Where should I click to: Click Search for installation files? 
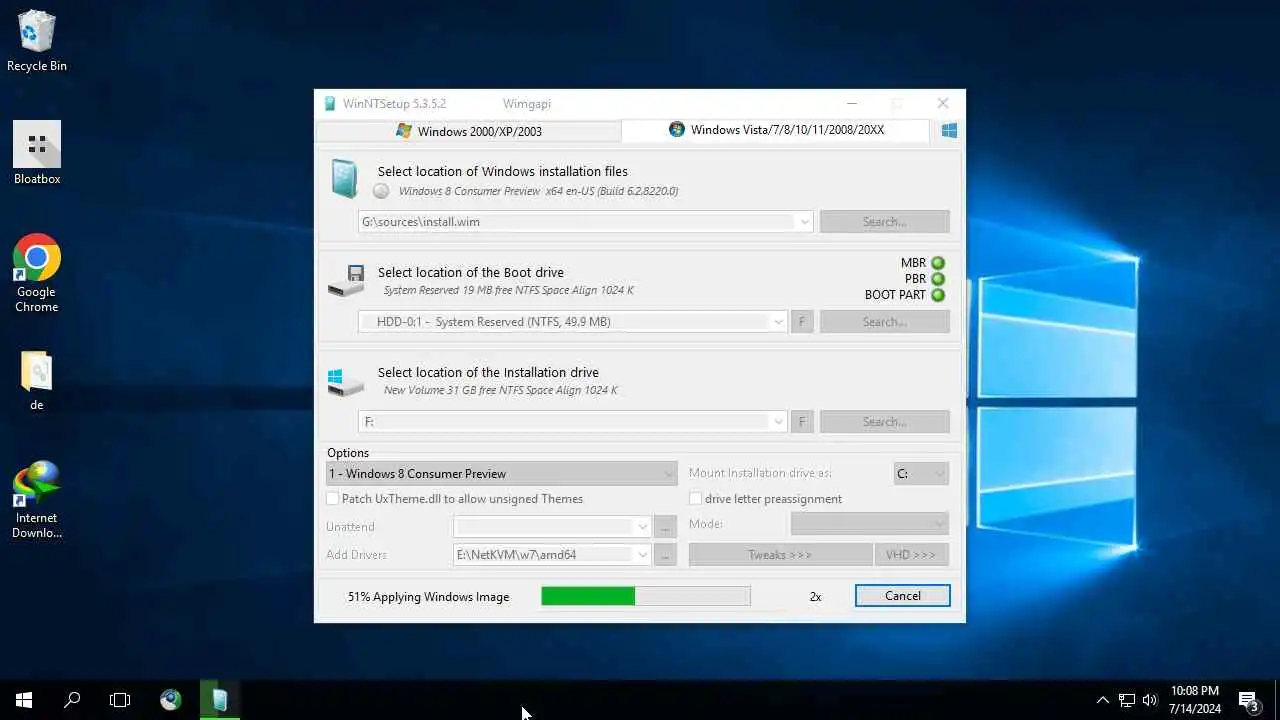[884, 222]
